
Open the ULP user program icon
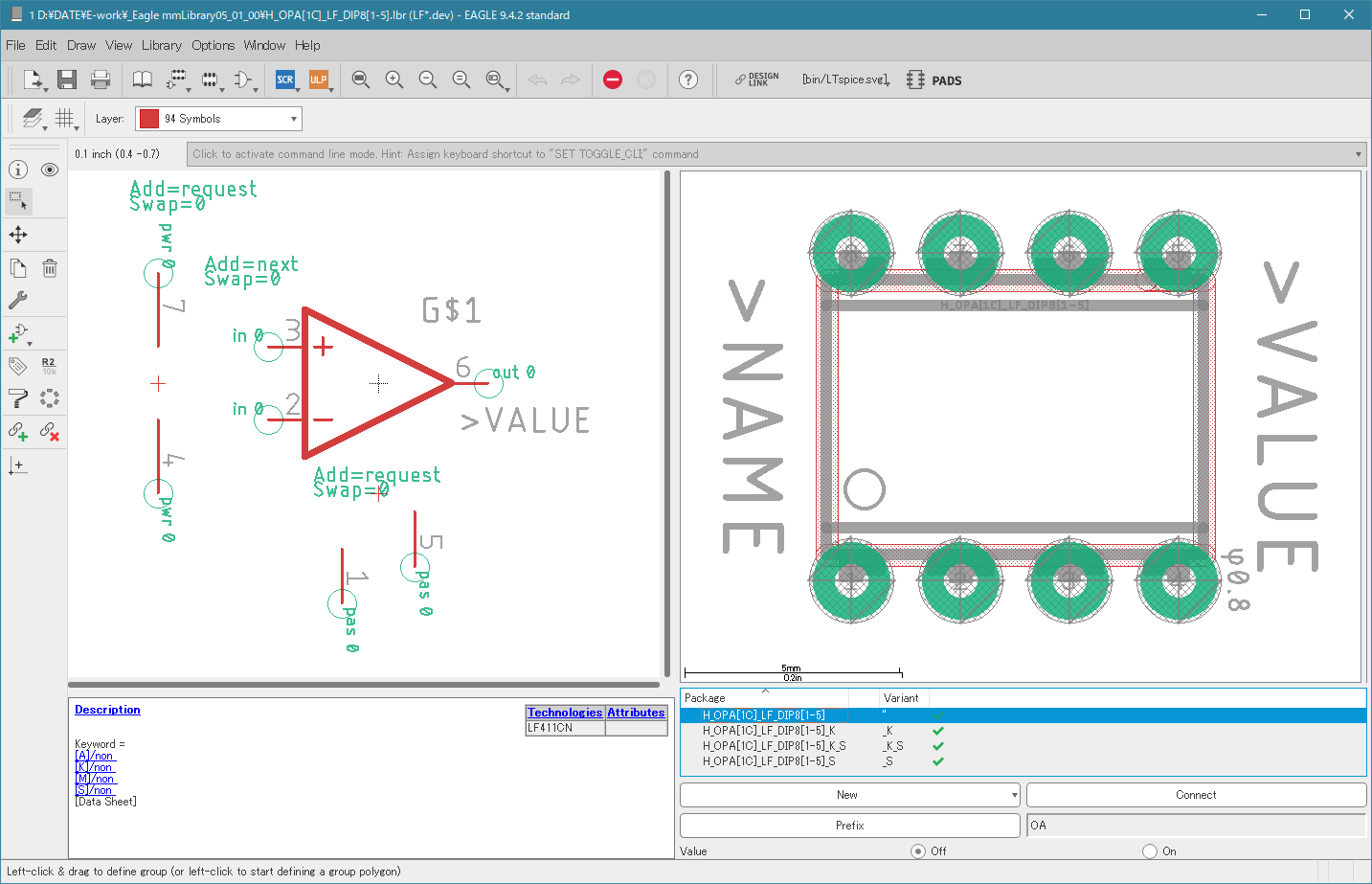[318, 79]
